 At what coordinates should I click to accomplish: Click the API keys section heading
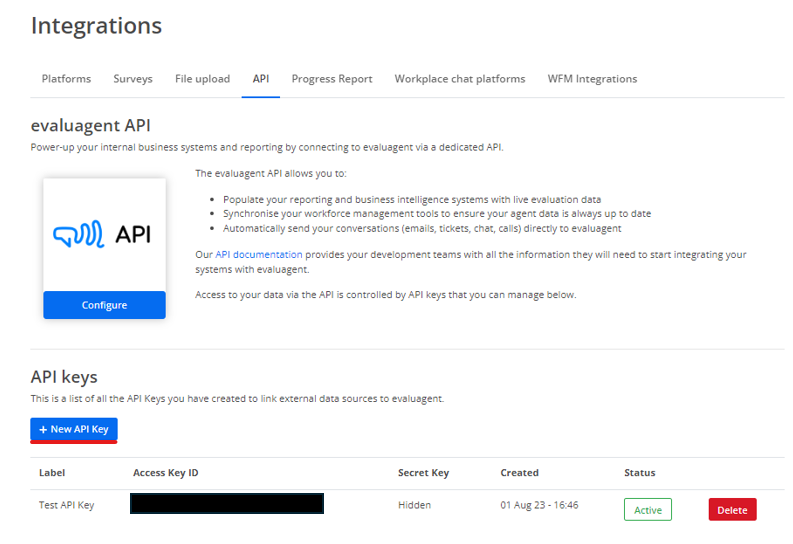click(x=64, y=377)
